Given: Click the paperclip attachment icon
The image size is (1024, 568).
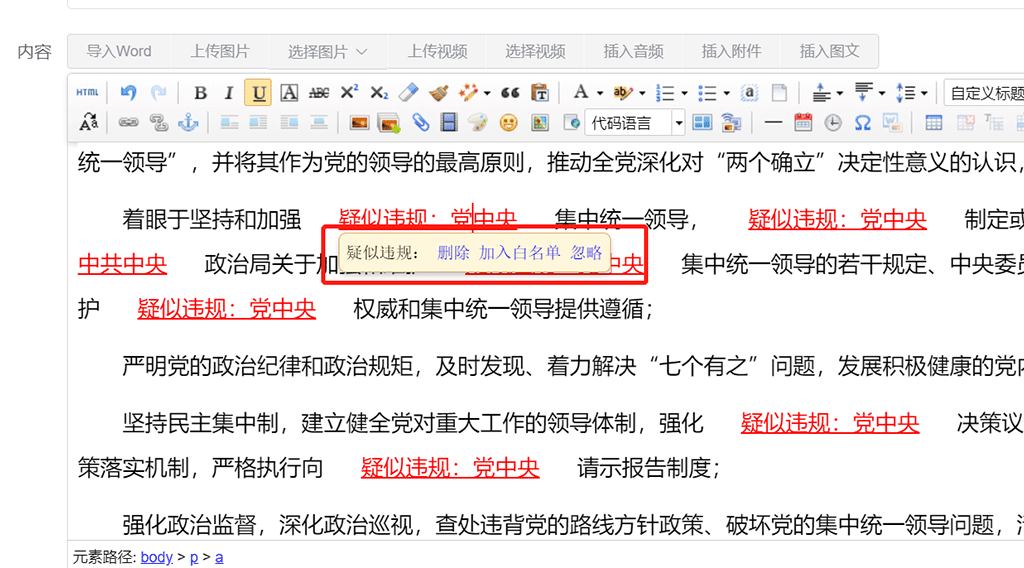Looking at the screenshot, I should tap(421, 123).
